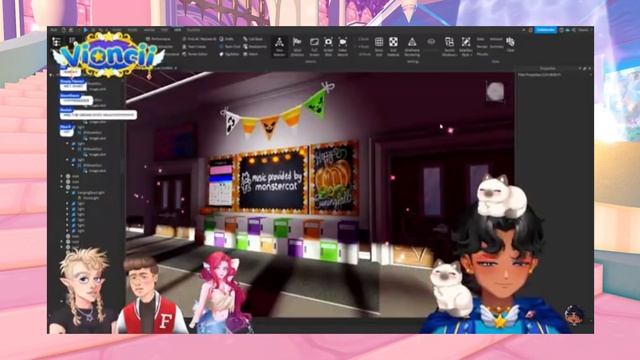Image resolution: width=640 pixels, height=360 pixels.
Task: Open the Switch Windows dropdown
Action: [449, 47]
